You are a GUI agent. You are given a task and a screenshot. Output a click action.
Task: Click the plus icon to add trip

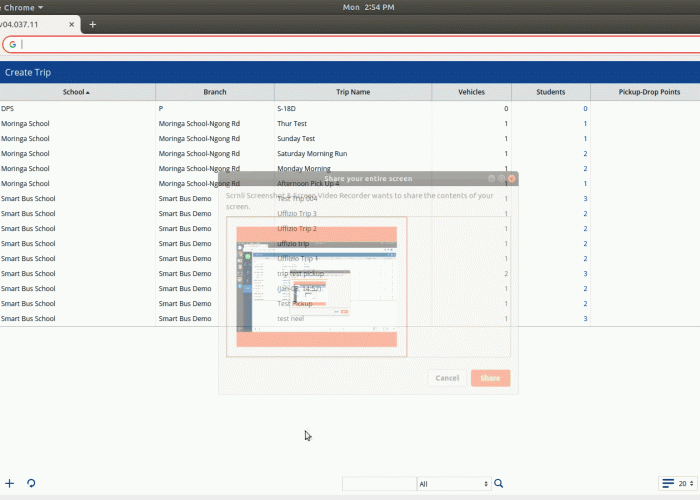[x=10, y=483]
